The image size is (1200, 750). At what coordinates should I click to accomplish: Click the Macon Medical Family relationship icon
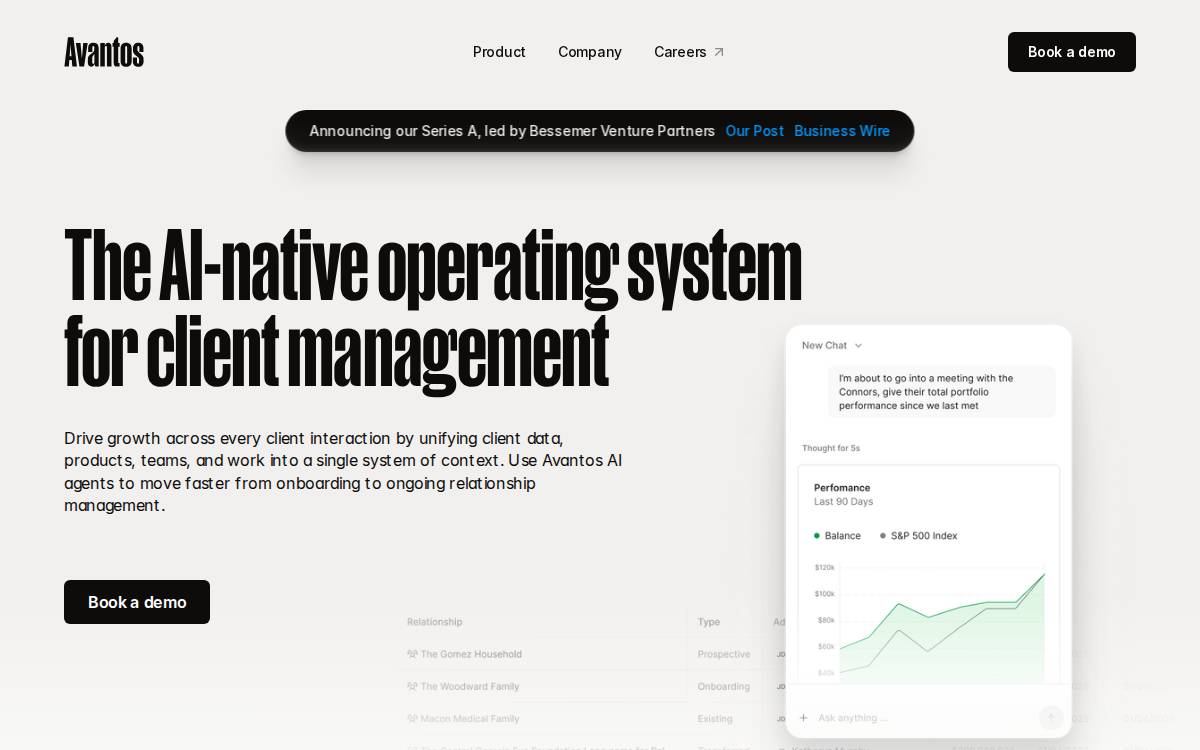point(412,718)
